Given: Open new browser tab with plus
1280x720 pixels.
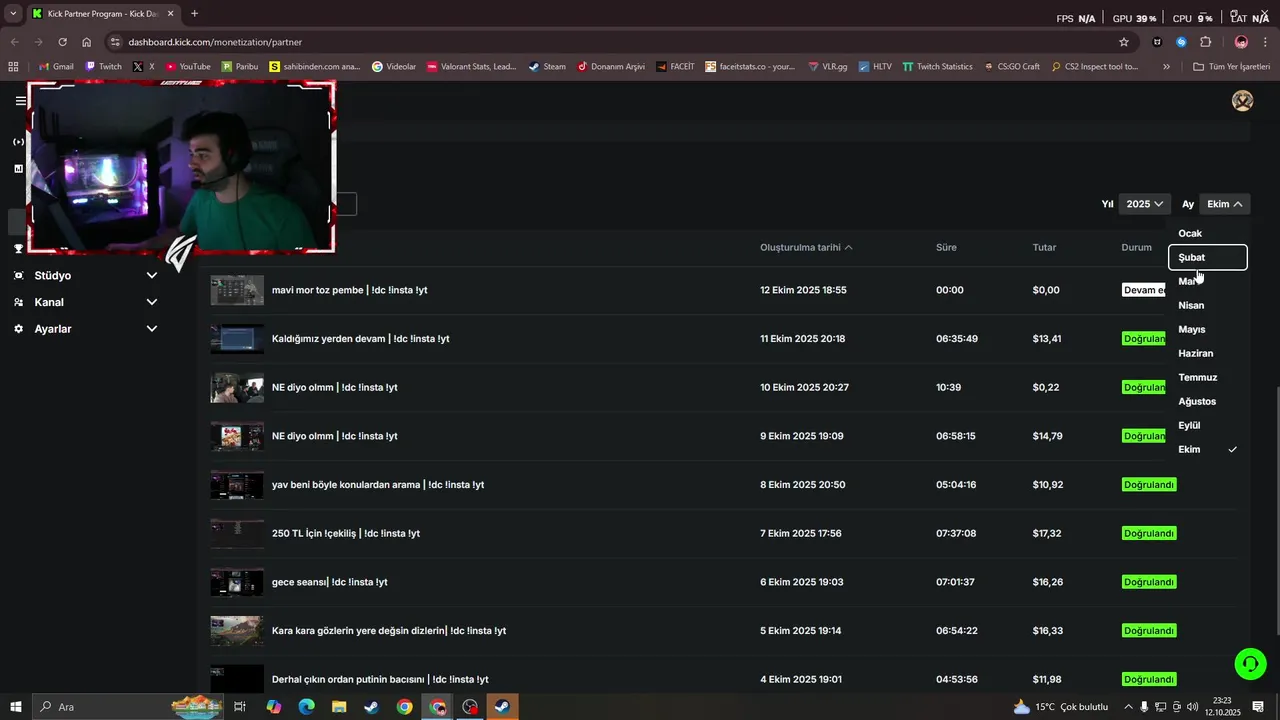Looking at the screenshot, I should [194, 14].
